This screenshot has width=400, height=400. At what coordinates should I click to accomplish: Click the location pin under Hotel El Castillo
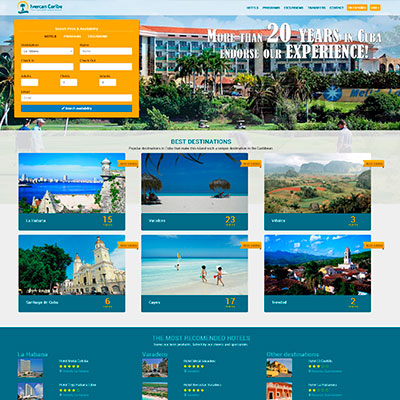point(309,371)
